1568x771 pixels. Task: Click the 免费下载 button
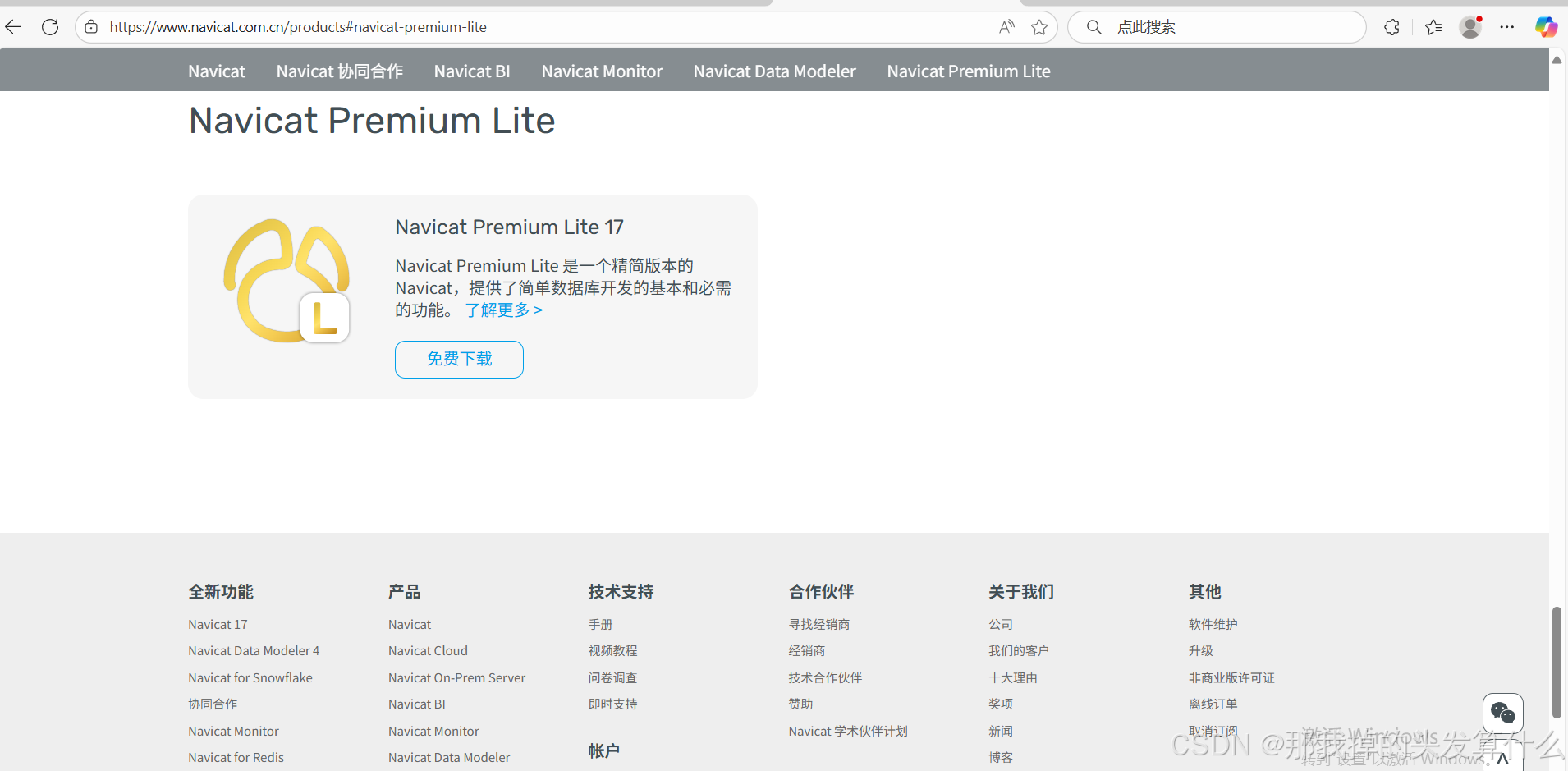click(x=459, y=360)
